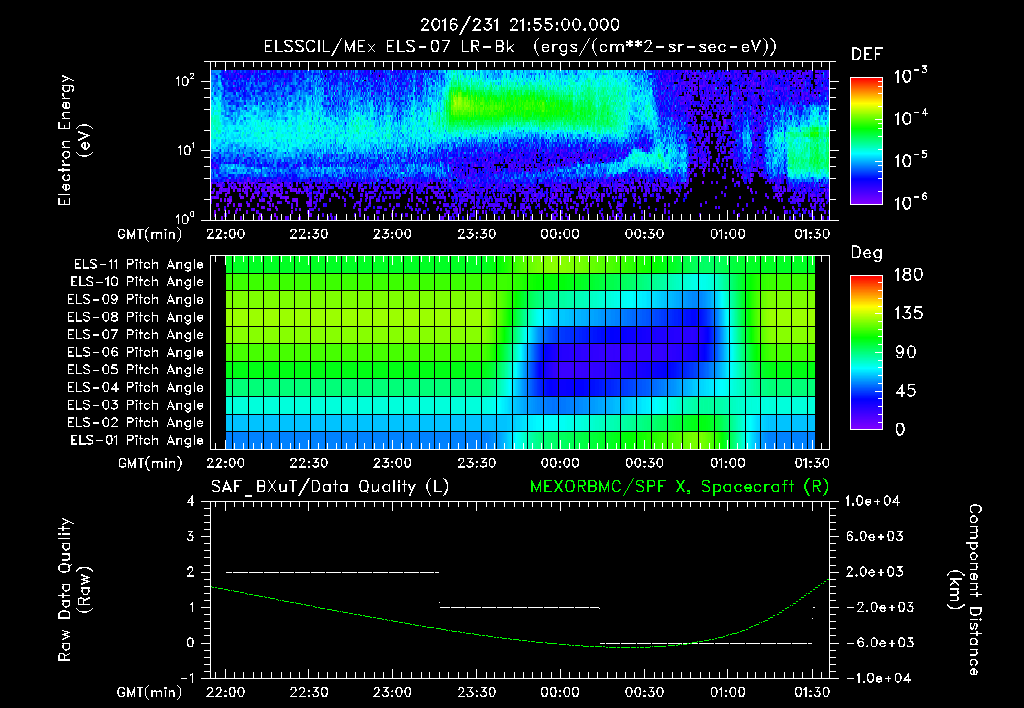Click the GMT(min) label under the spectrogram
This screenshot has width=1024, height=708.
coord(149,234)
